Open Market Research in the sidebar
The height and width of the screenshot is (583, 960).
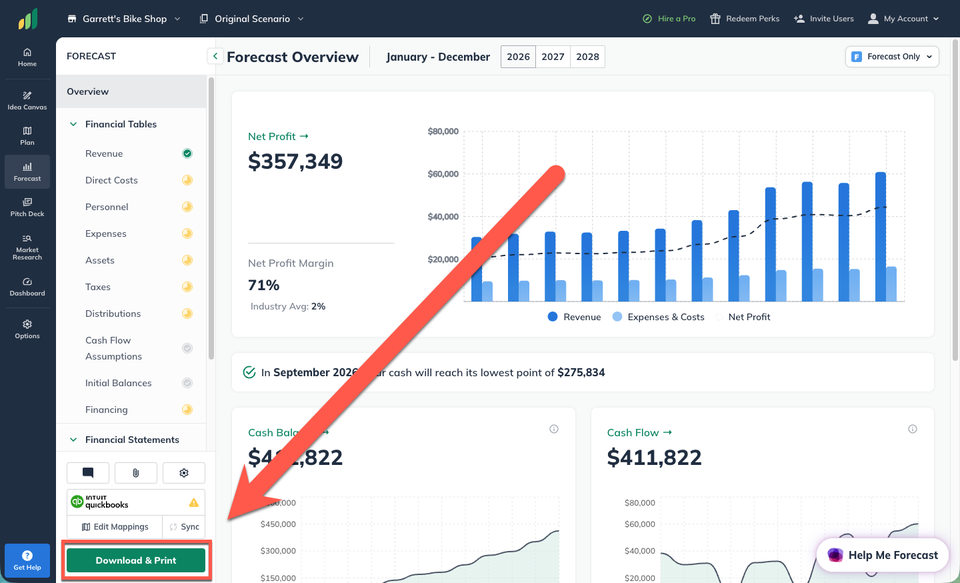[27, 247]
